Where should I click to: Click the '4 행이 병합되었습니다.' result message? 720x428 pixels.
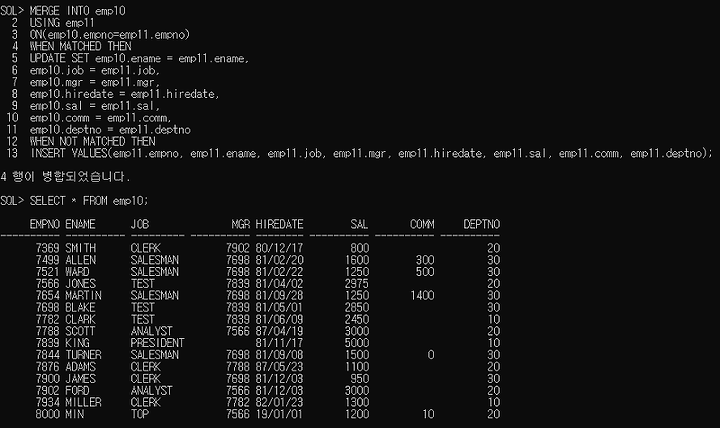coord(66,176)
